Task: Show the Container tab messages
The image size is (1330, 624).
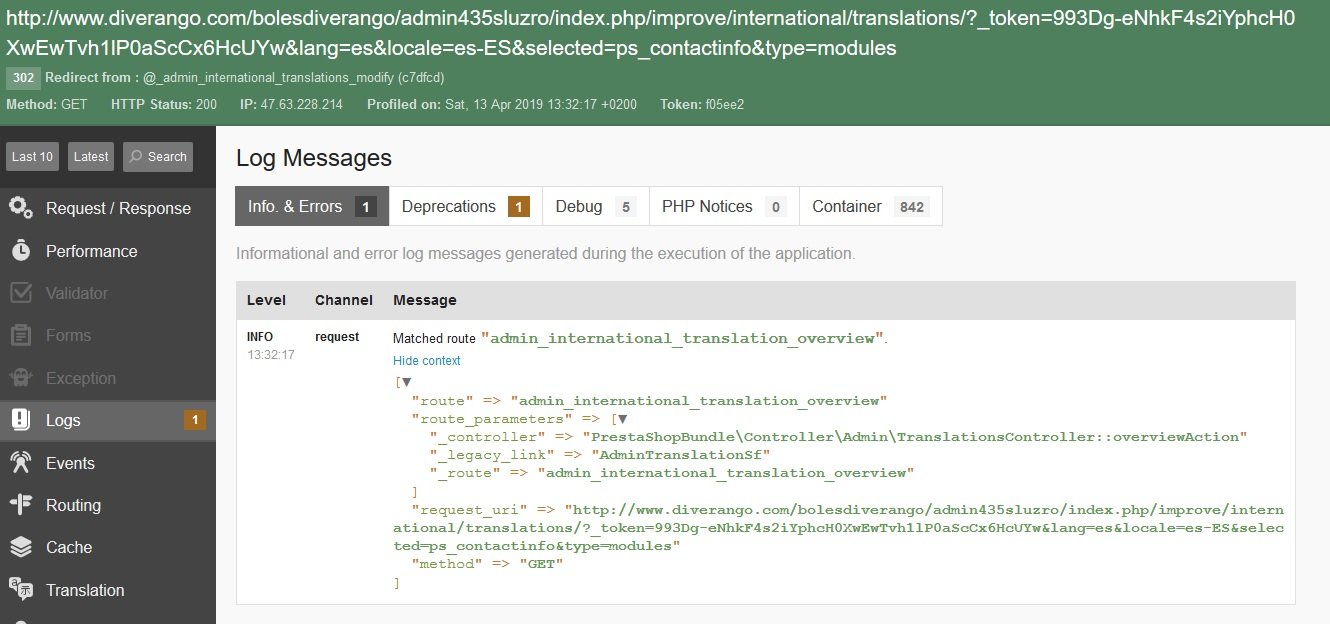Action: [x=870, y=207]
